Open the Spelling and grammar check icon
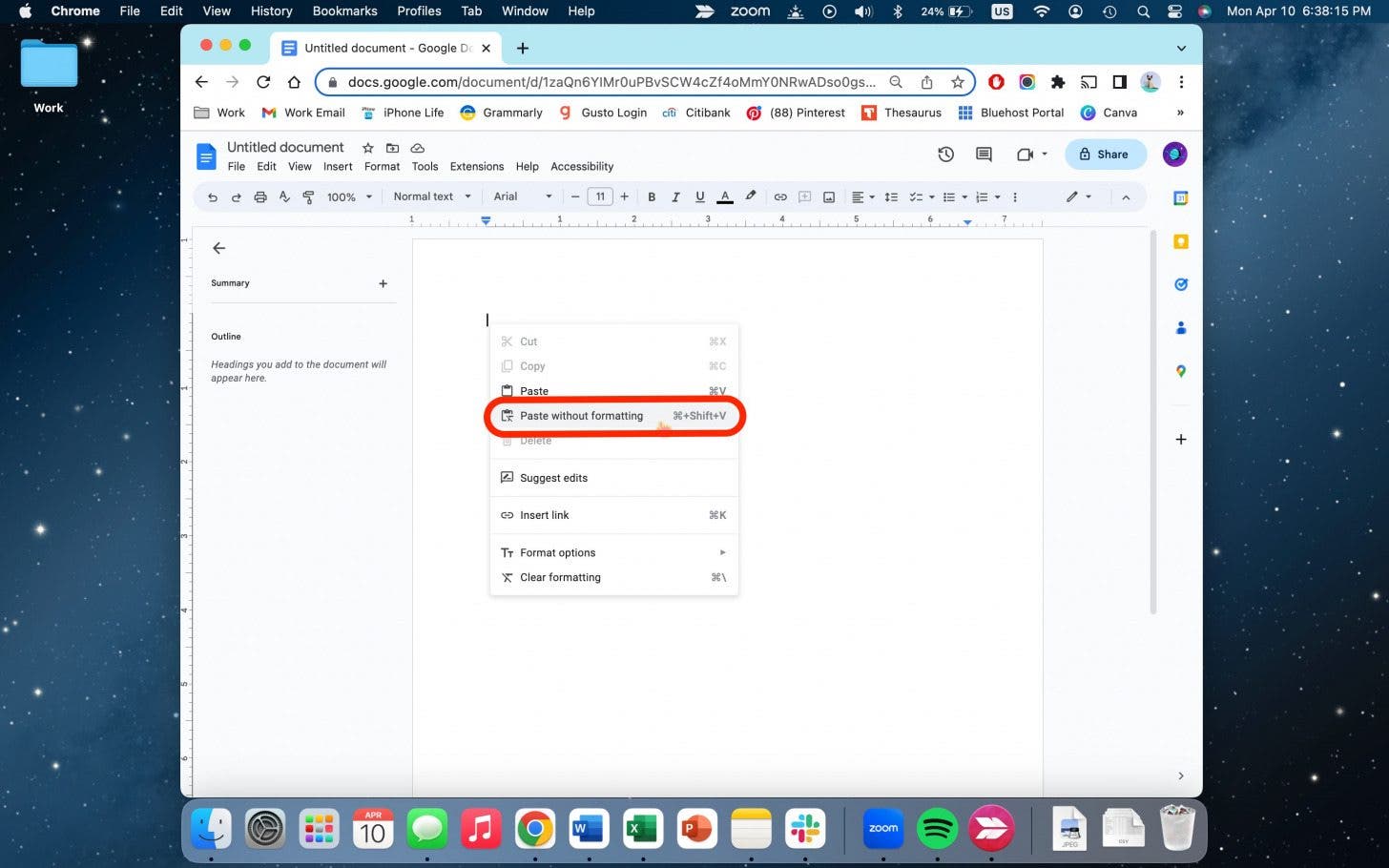Screen dimensions: 1389x868 coord(283,196)
